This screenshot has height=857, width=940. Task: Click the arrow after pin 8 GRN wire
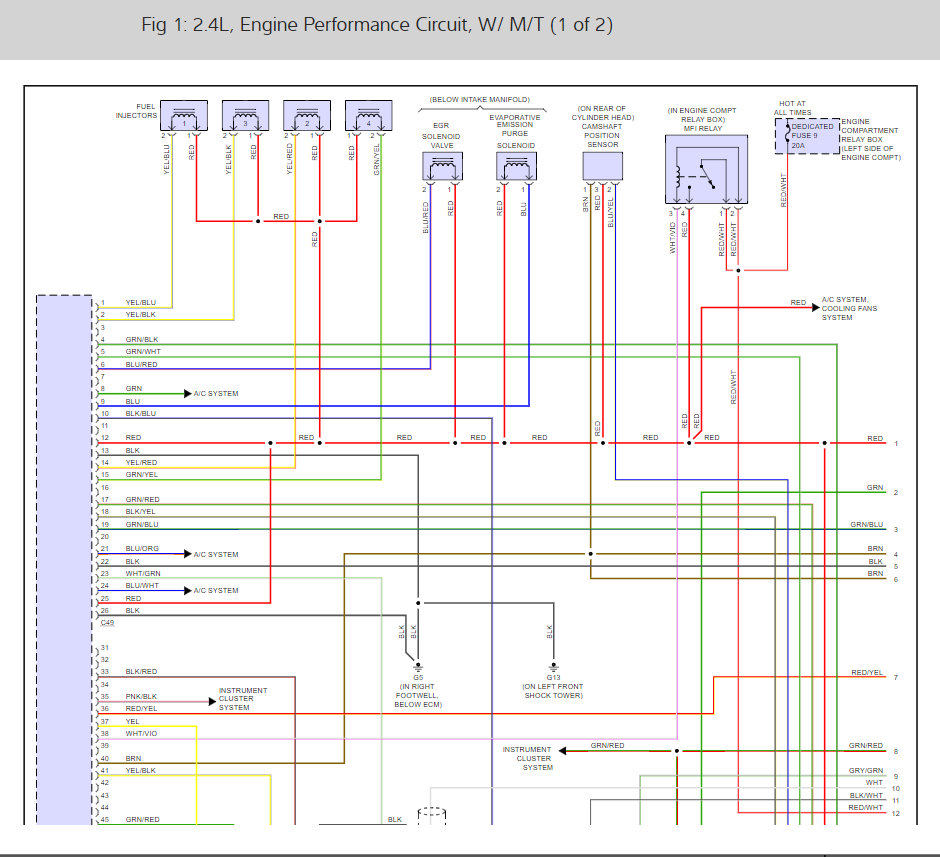tap(188, 394)
